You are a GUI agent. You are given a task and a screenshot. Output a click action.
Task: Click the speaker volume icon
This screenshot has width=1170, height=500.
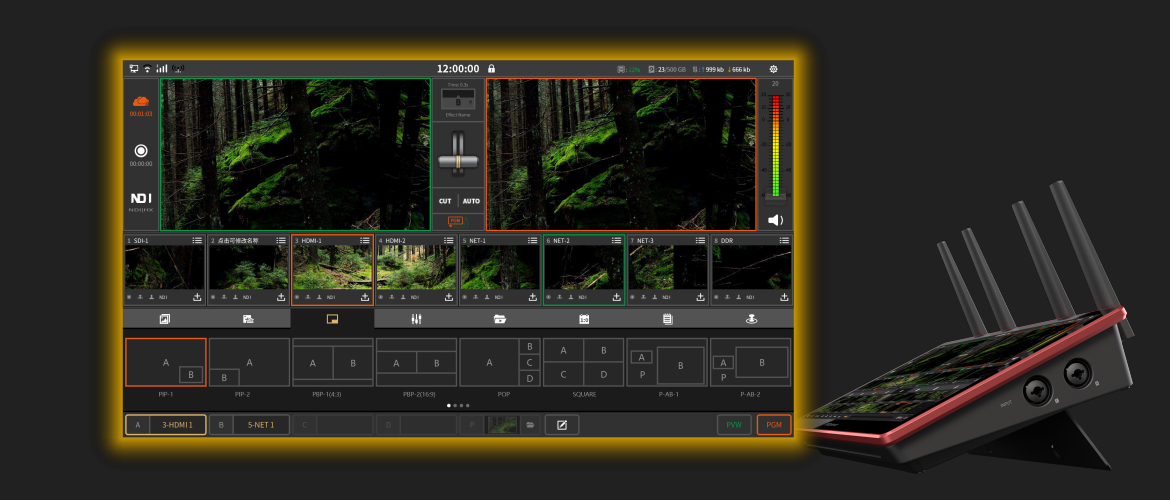pos(775,220)
